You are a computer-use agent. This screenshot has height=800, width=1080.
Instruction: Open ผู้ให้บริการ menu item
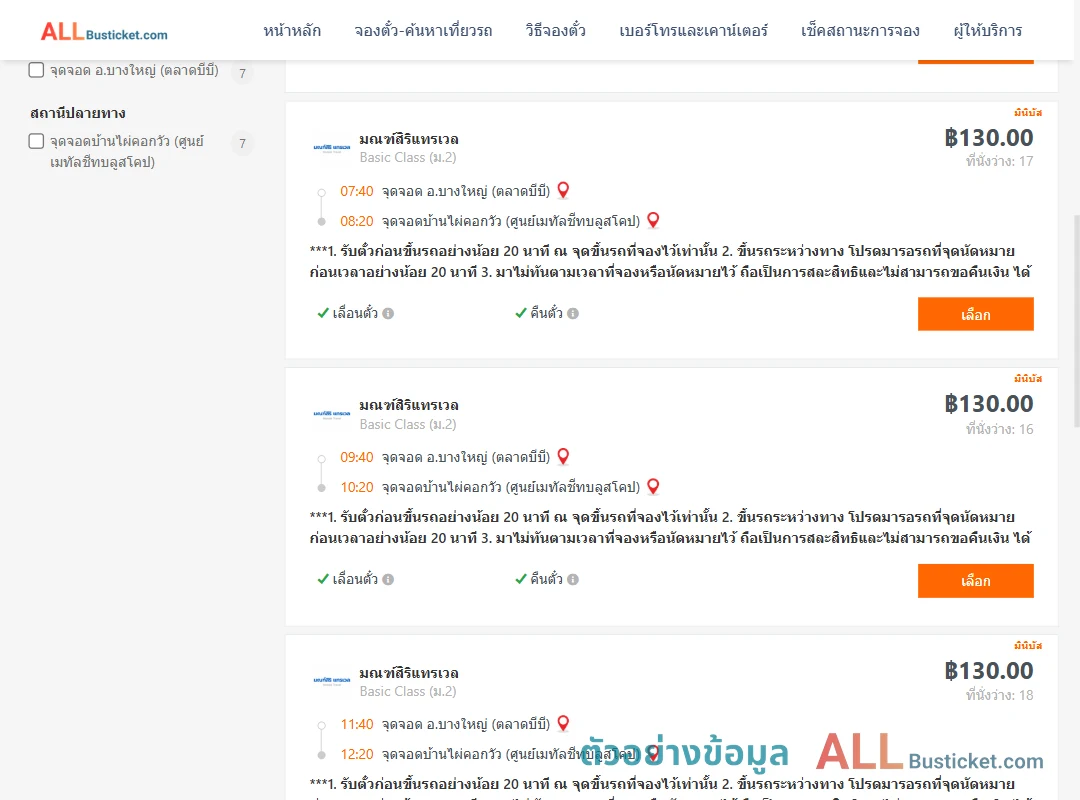[x=988, y=31]
